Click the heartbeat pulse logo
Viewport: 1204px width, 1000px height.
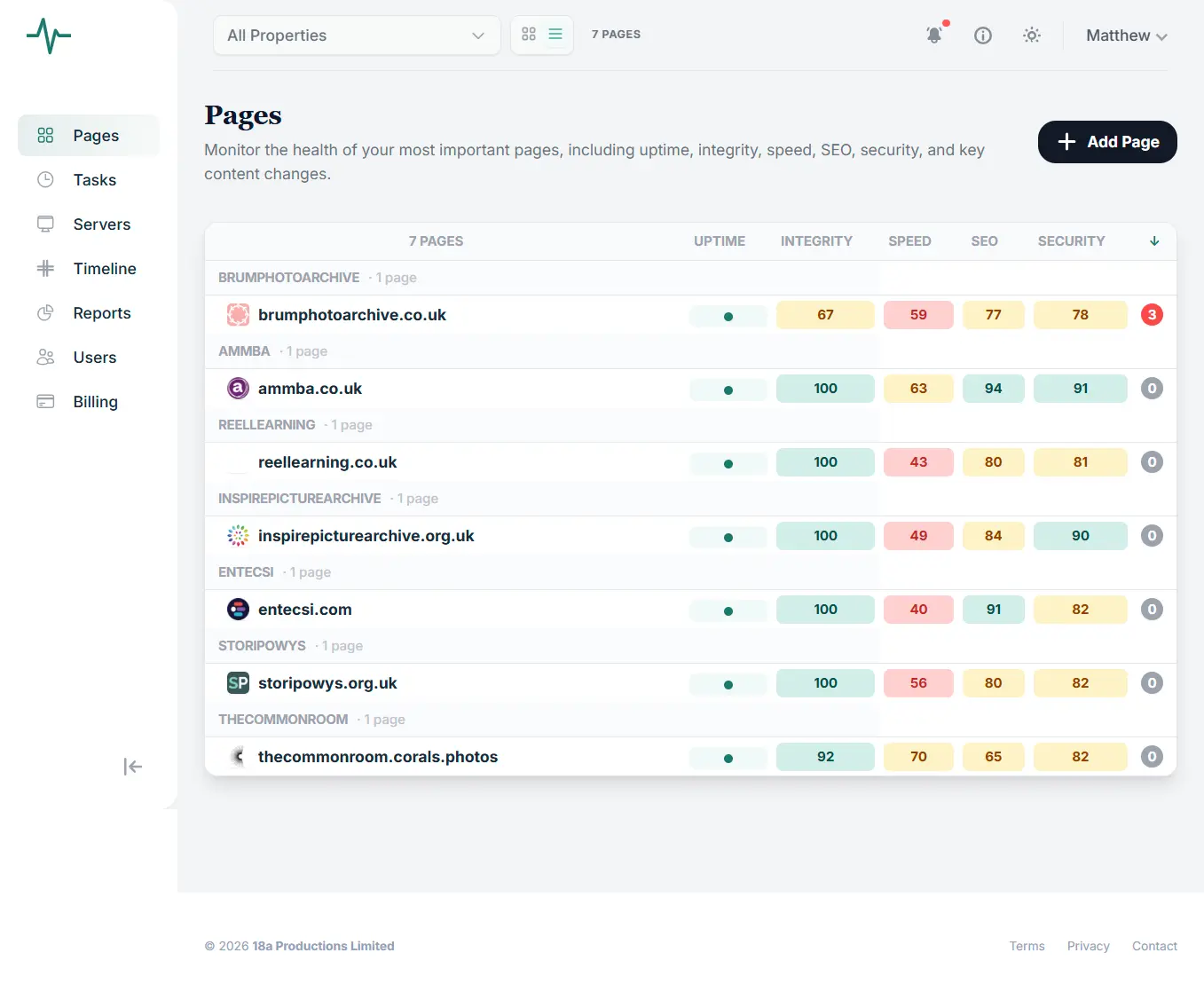click(x=49, y=35)
